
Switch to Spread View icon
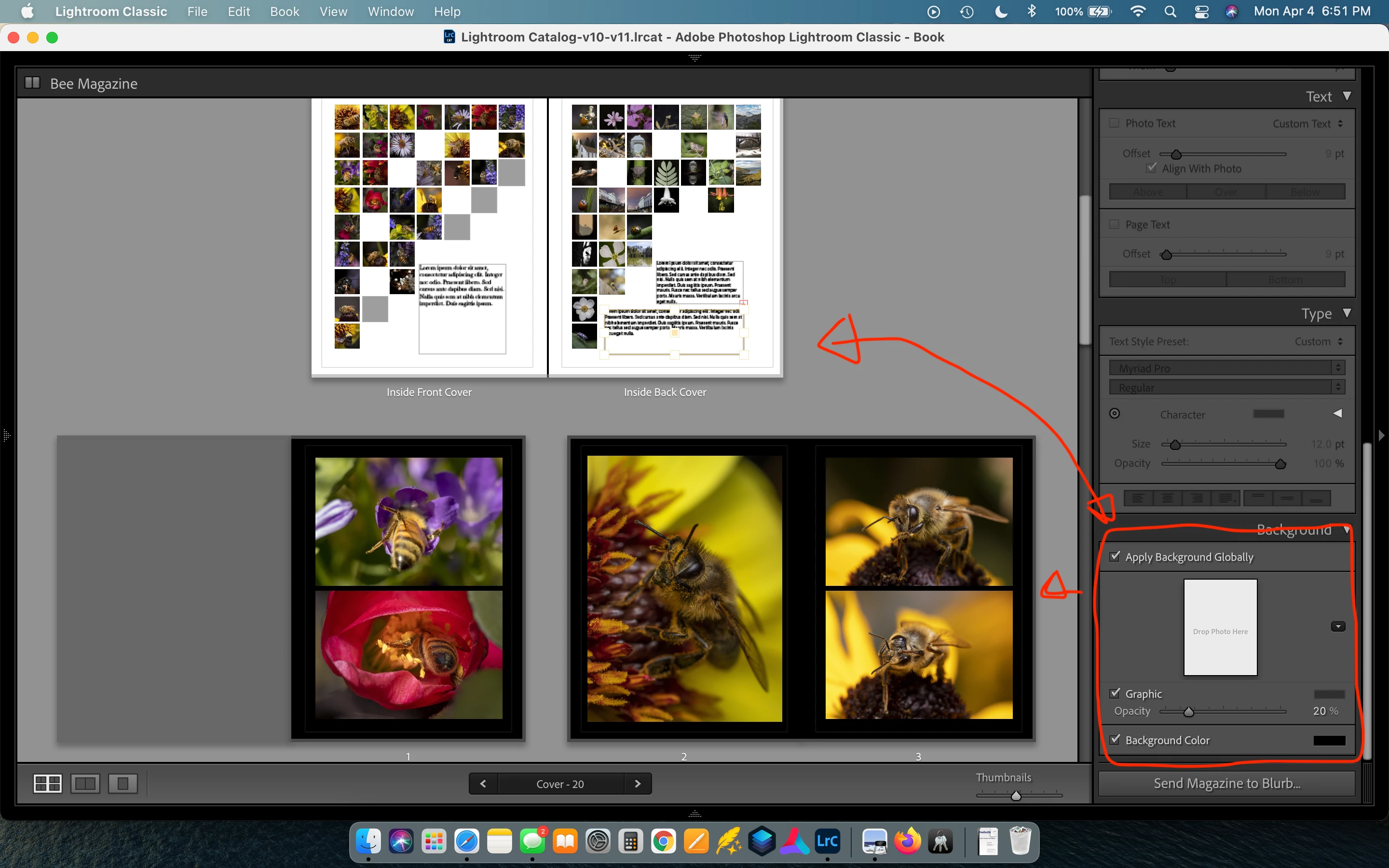[85, 783]
